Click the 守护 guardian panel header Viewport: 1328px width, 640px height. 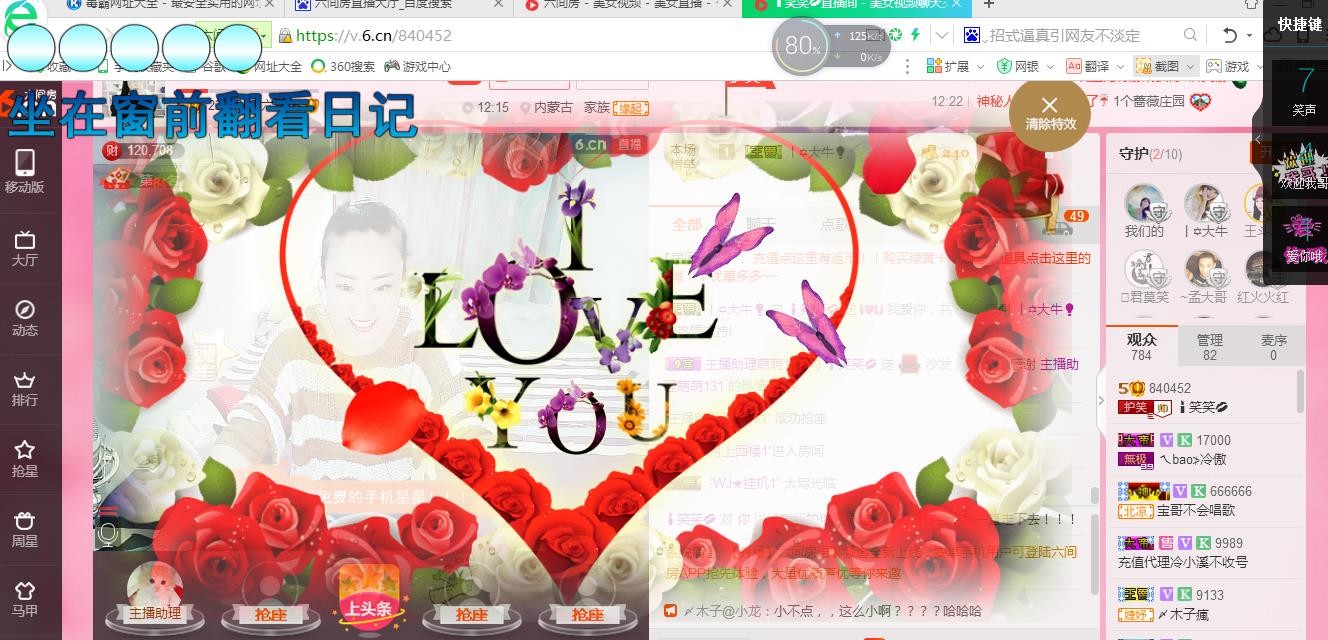point(1150,154)
